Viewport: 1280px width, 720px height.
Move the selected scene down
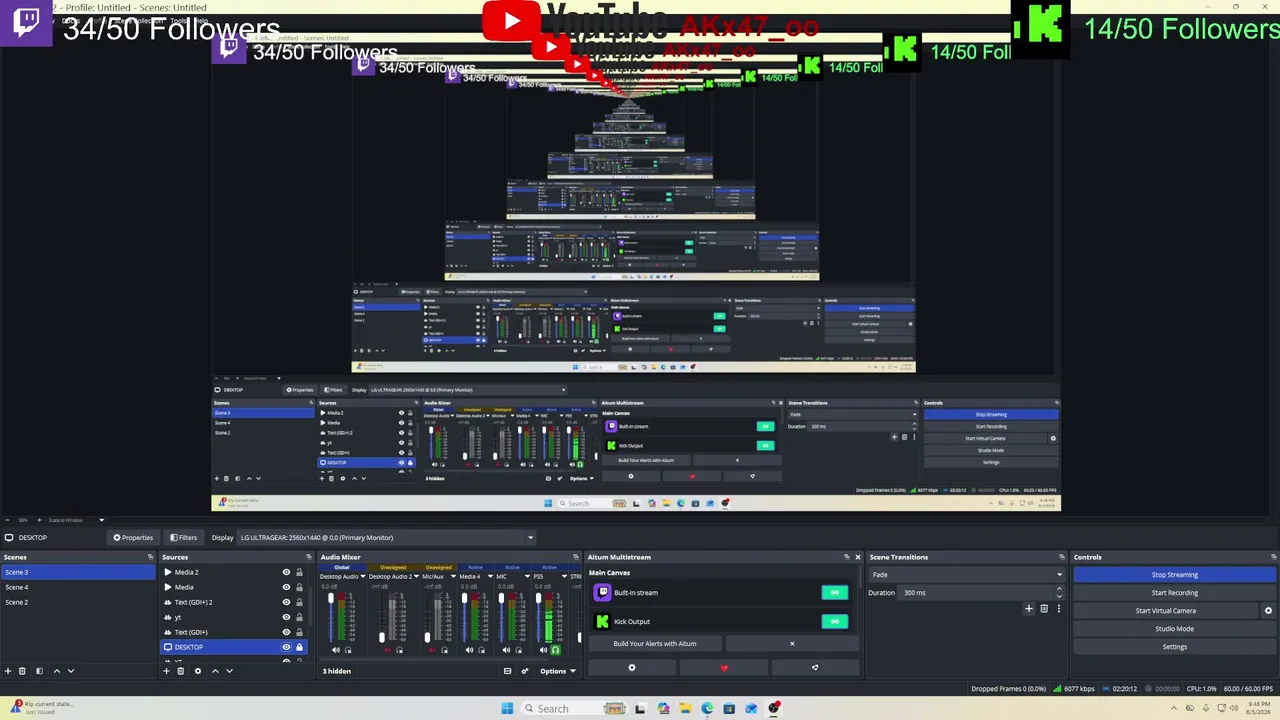click(x=70, y=671)
